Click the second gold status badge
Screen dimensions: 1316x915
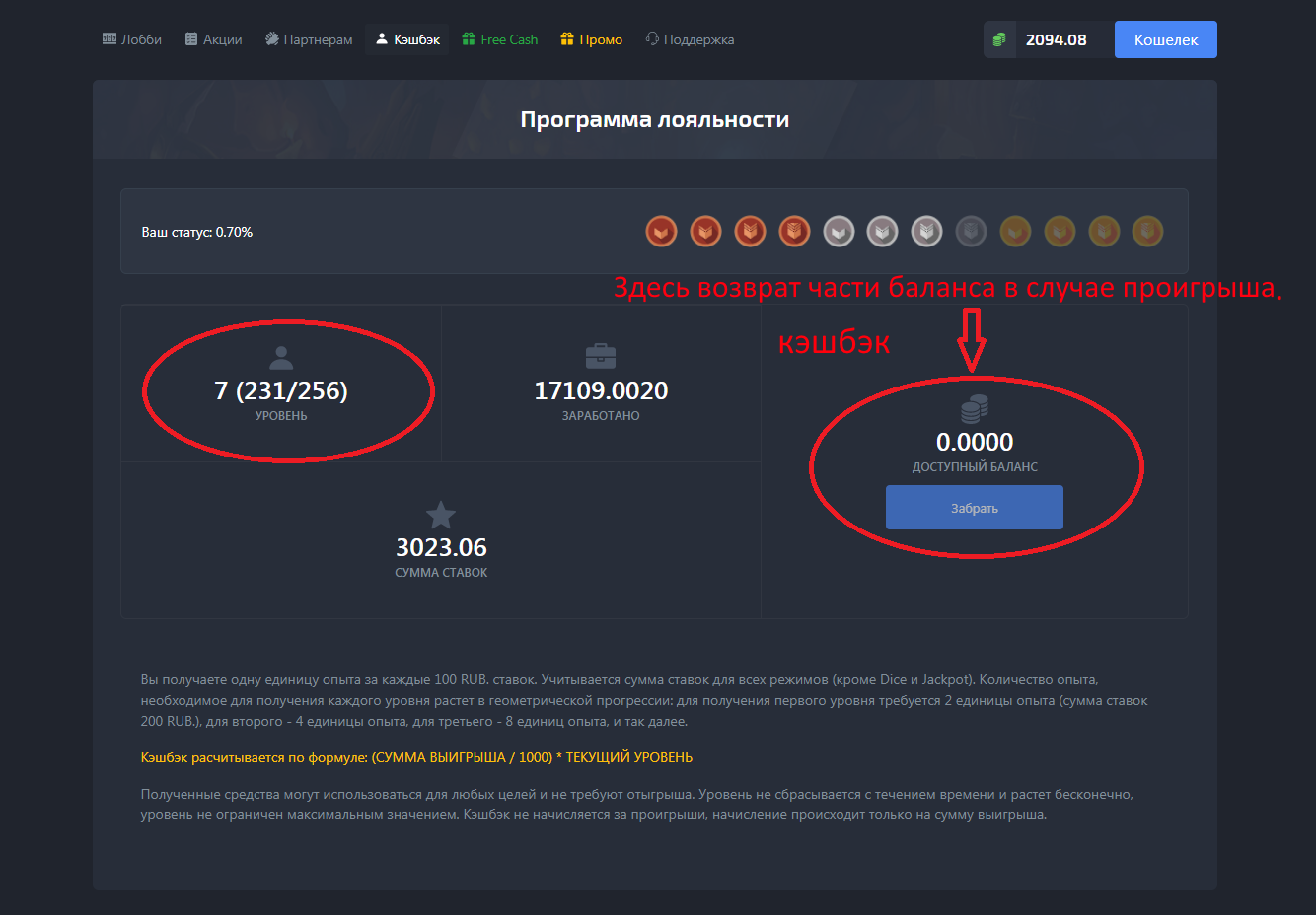[1060, 232]
